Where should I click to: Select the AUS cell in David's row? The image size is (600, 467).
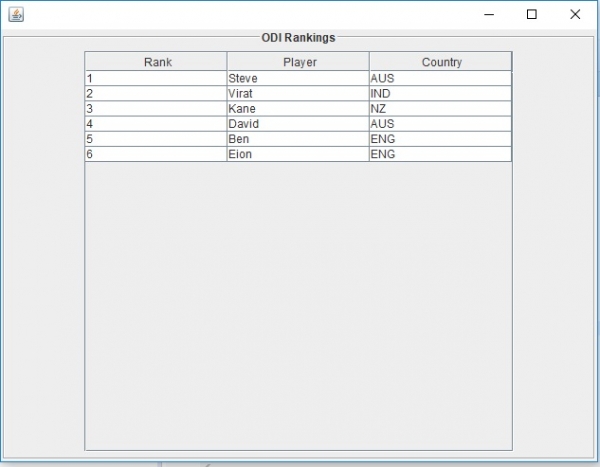[x=440, y=124]
